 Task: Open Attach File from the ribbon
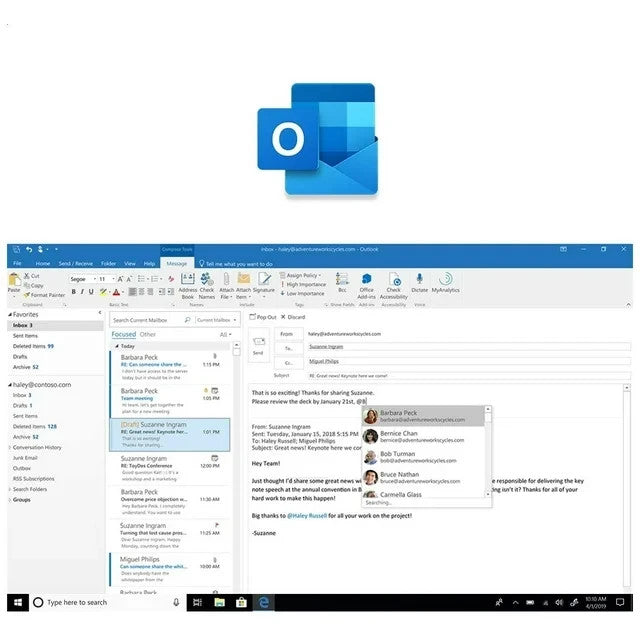tap(226, 282)
